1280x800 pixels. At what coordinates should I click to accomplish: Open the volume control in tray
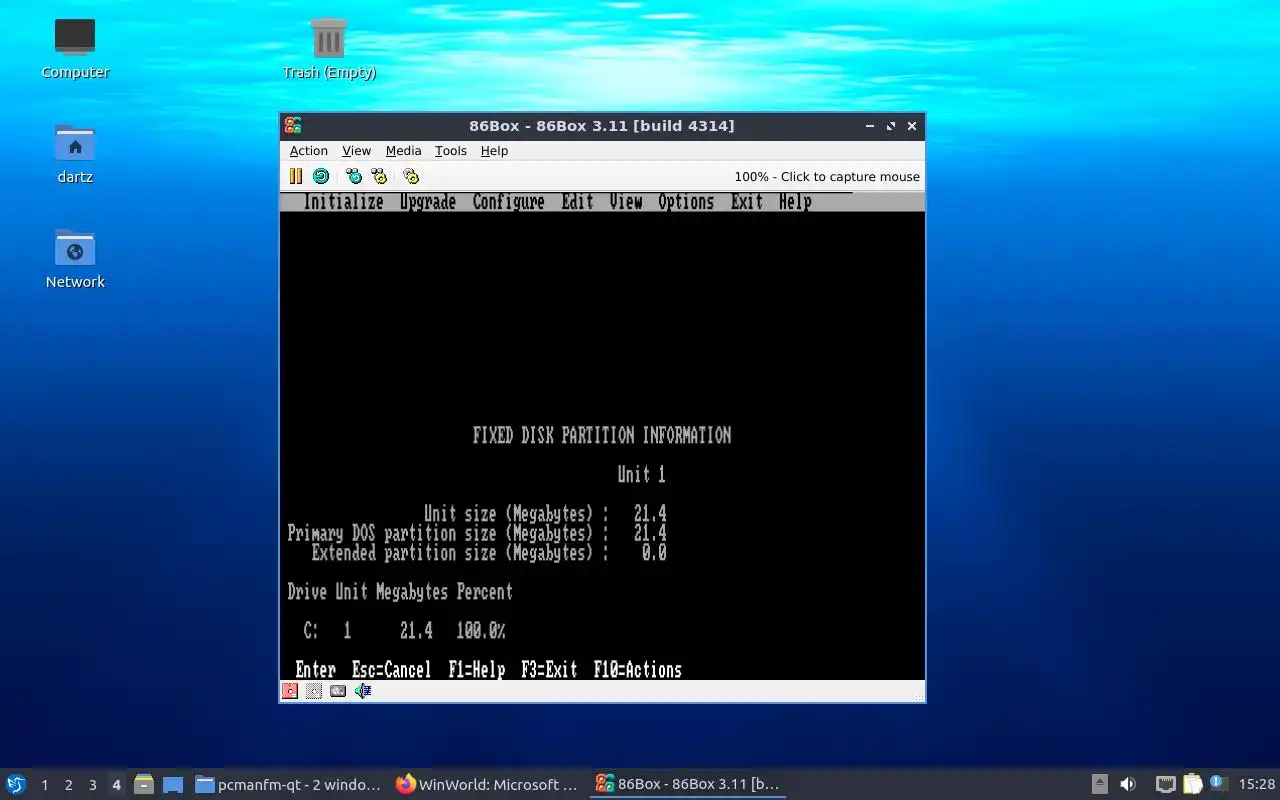[x=1128, y=784]
